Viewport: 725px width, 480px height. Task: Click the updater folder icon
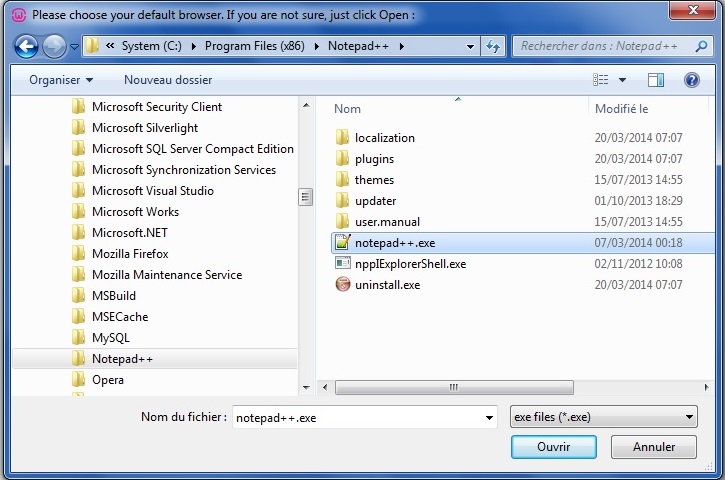pyautogui.click(x=343, y=201)
